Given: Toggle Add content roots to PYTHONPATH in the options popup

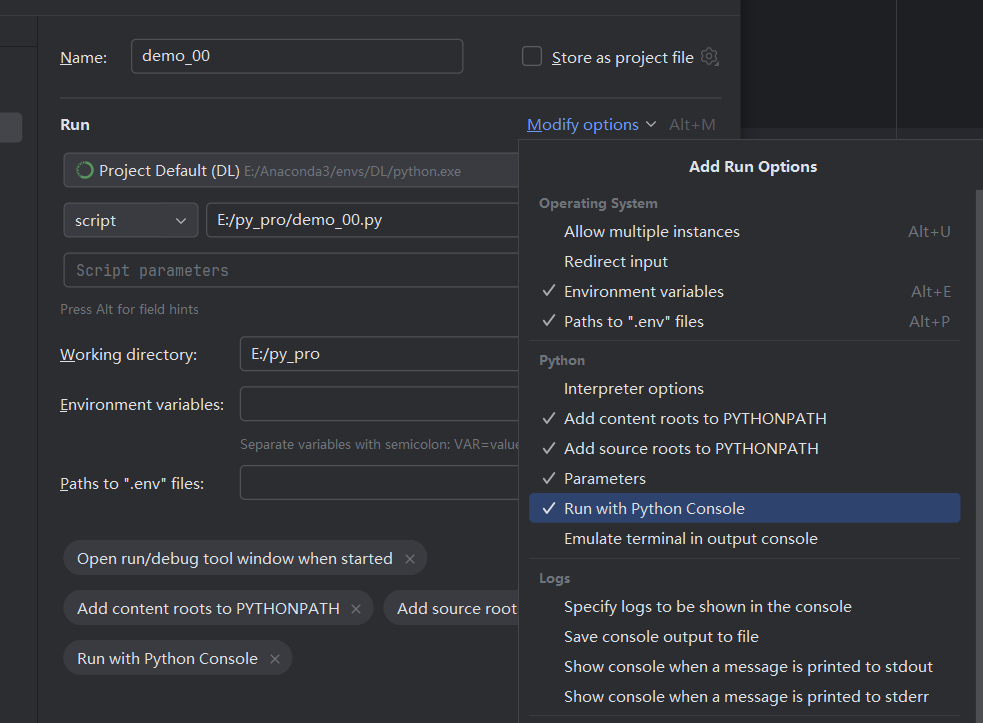Looking at the screenshot, I should coord(745,419).
